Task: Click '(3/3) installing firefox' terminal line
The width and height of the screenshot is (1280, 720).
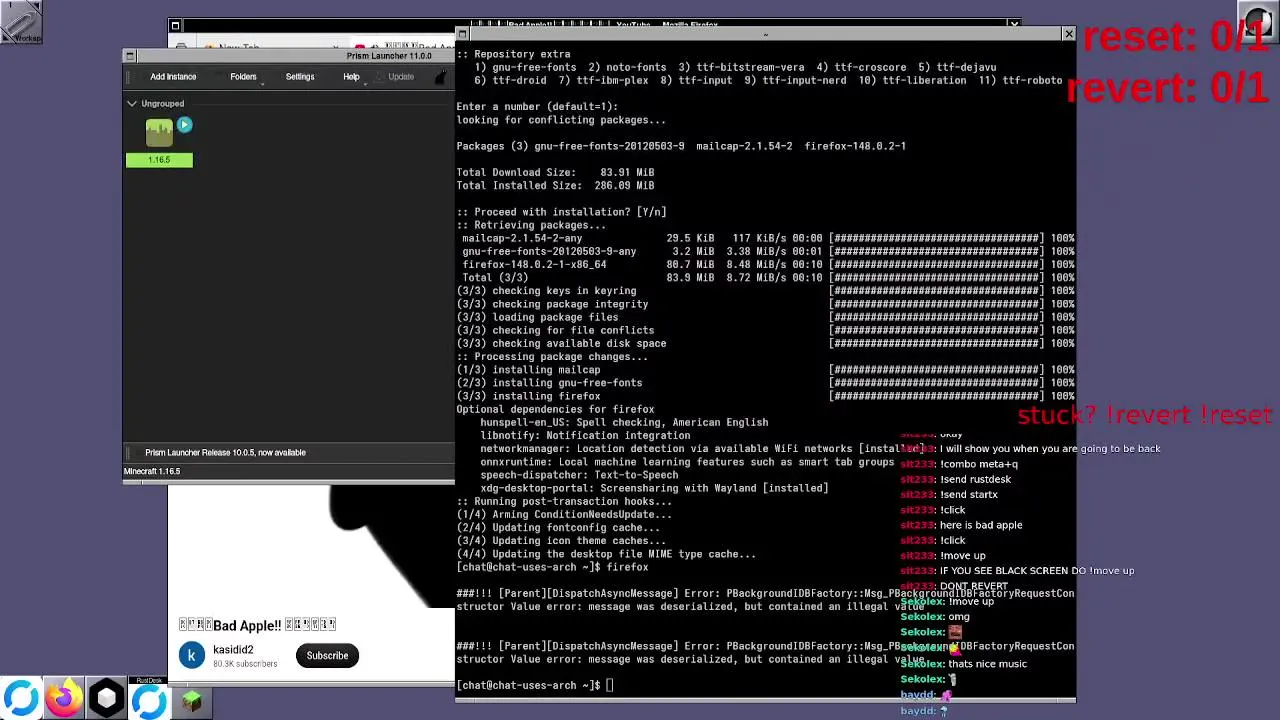Action: (x=766, y=396)
